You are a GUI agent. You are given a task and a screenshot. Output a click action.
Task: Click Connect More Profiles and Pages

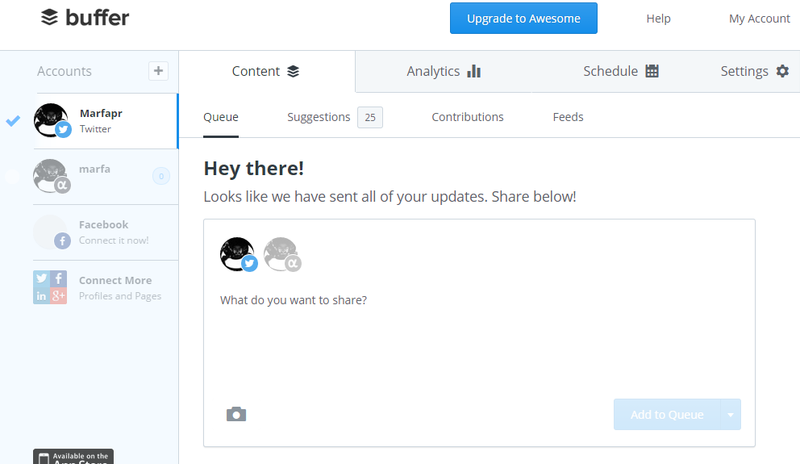click(x=120, y=296)
